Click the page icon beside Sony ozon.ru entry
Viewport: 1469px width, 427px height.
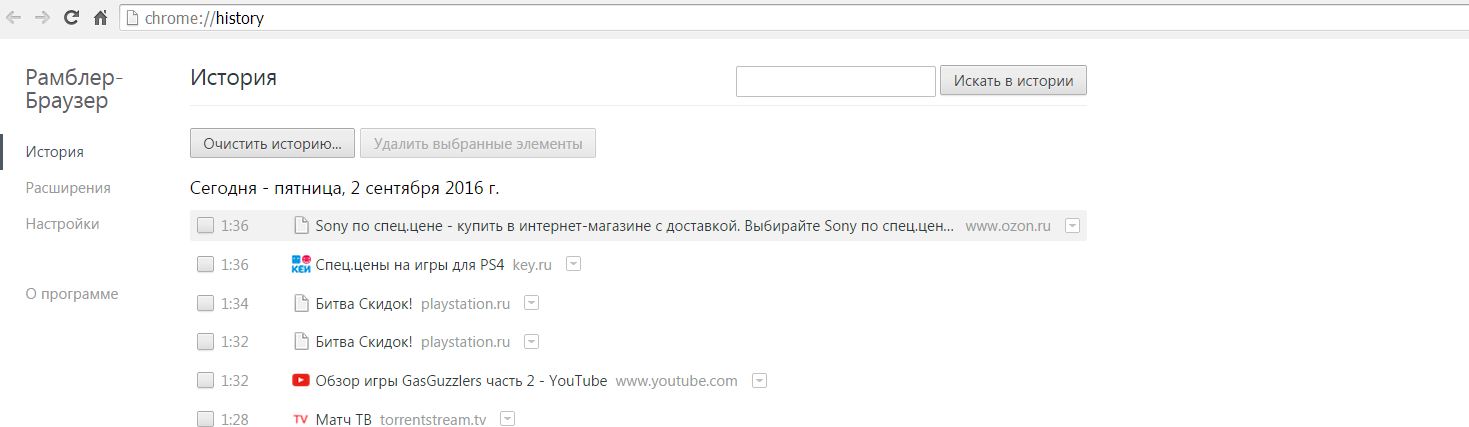point(300,226)
